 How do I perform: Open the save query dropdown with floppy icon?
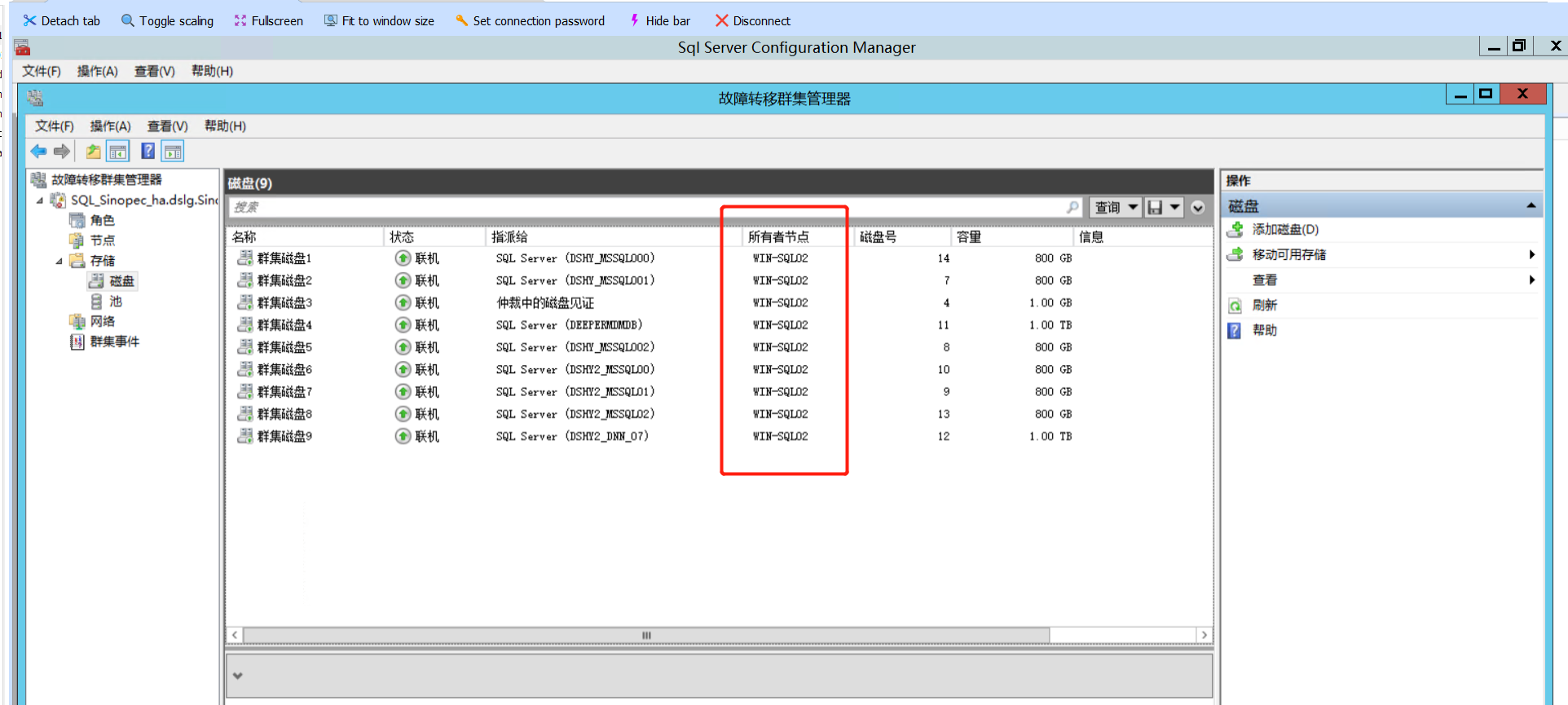point(1164,207)
